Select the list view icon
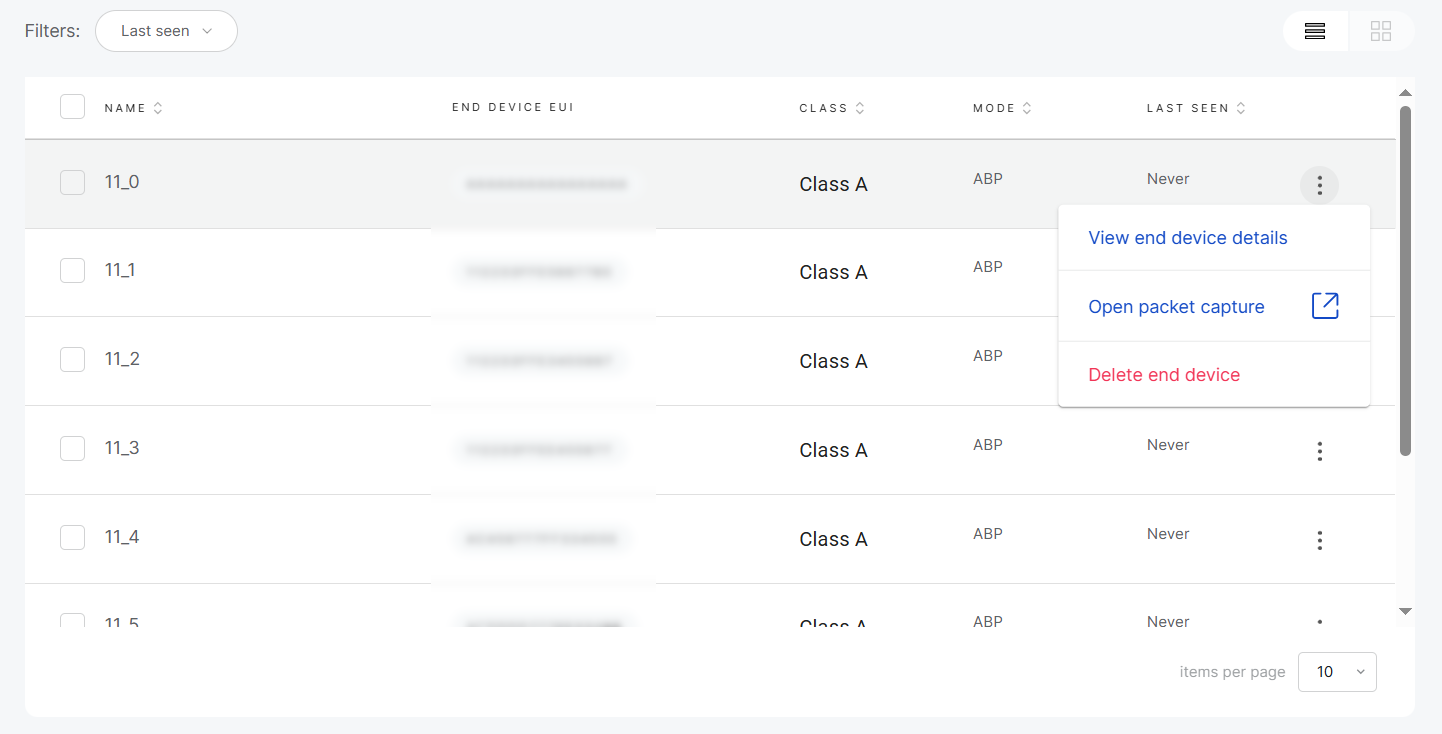The width and height of the screenshot is (1442, 734). pos(1315,31)
